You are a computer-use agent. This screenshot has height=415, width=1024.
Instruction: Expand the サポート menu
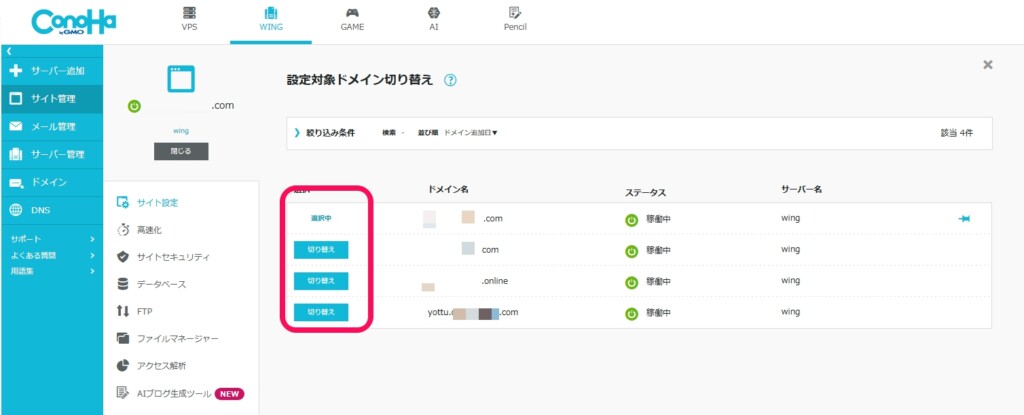click(x=52, y=239)
